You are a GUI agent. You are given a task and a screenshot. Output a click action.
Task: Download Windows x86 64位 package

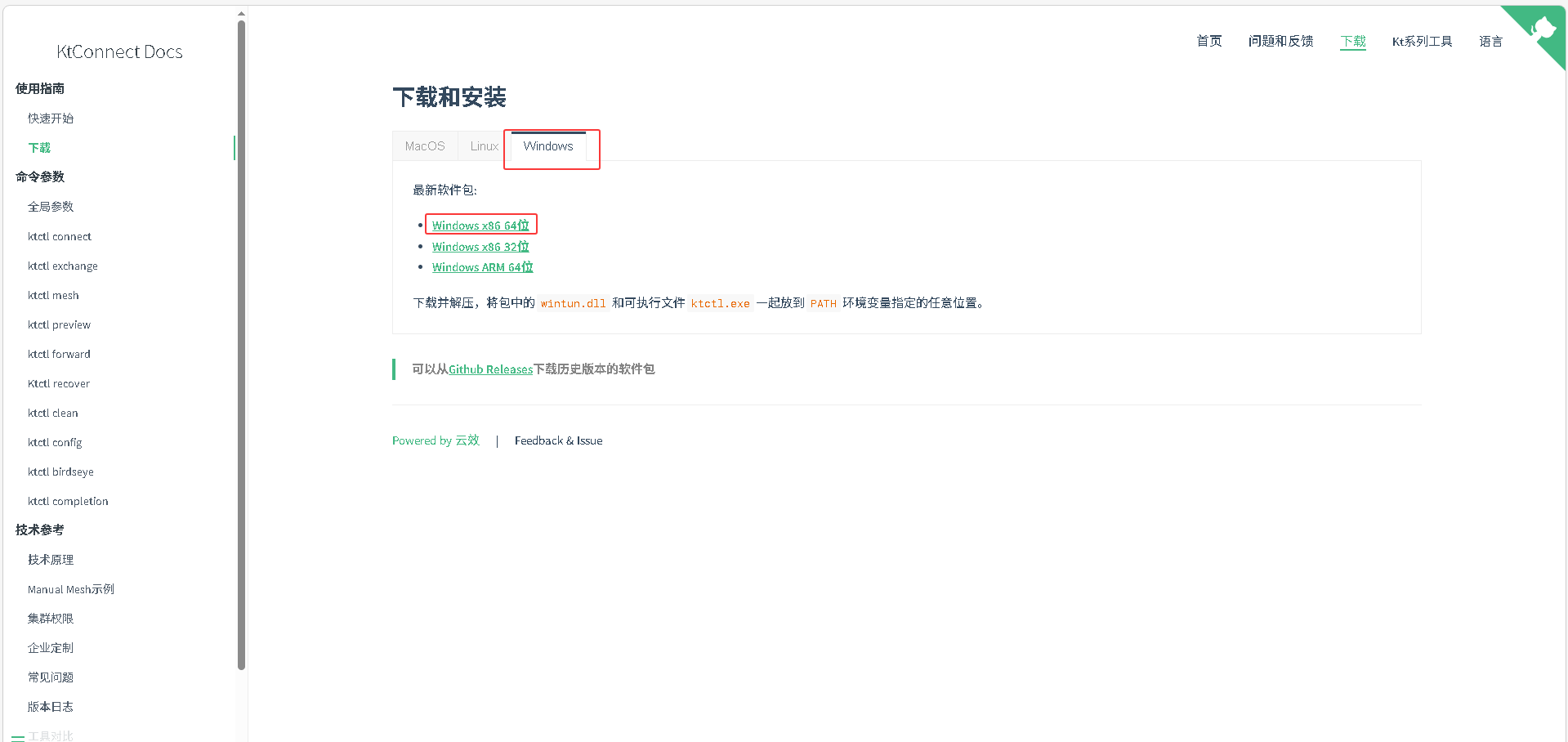pos(480,226)
